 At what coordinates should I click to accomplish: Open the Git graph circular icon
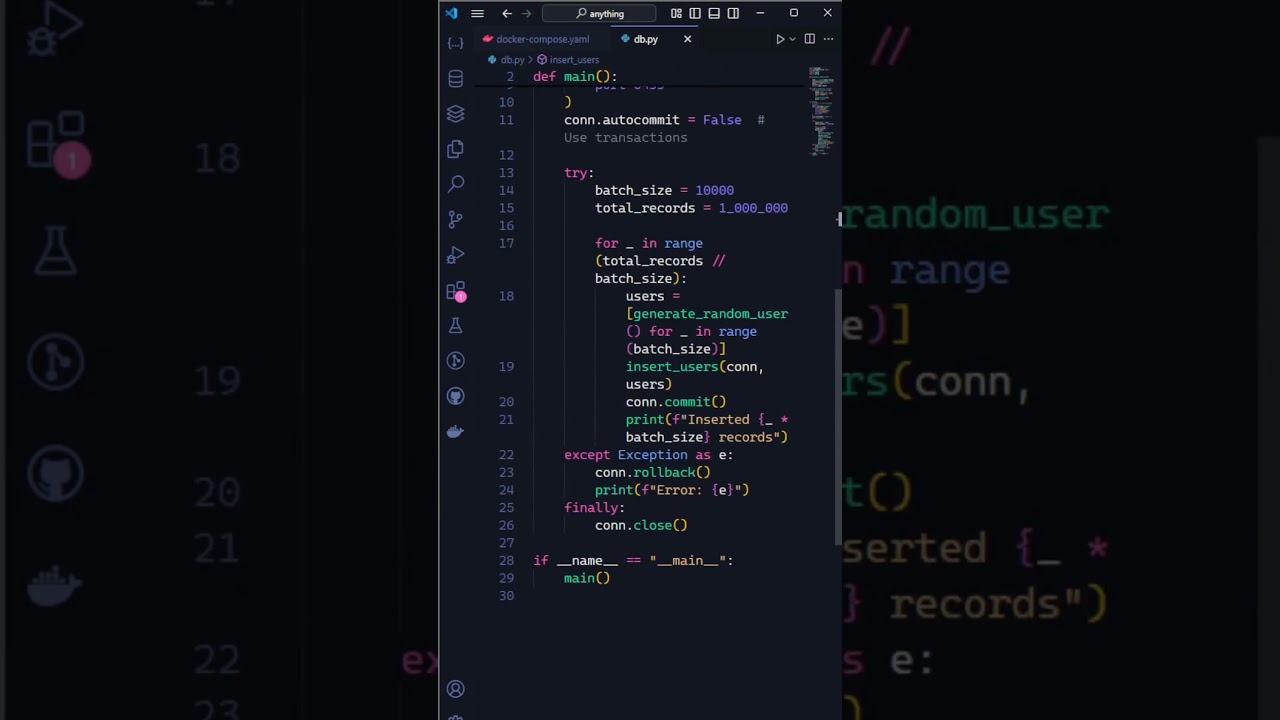[456, 361]
